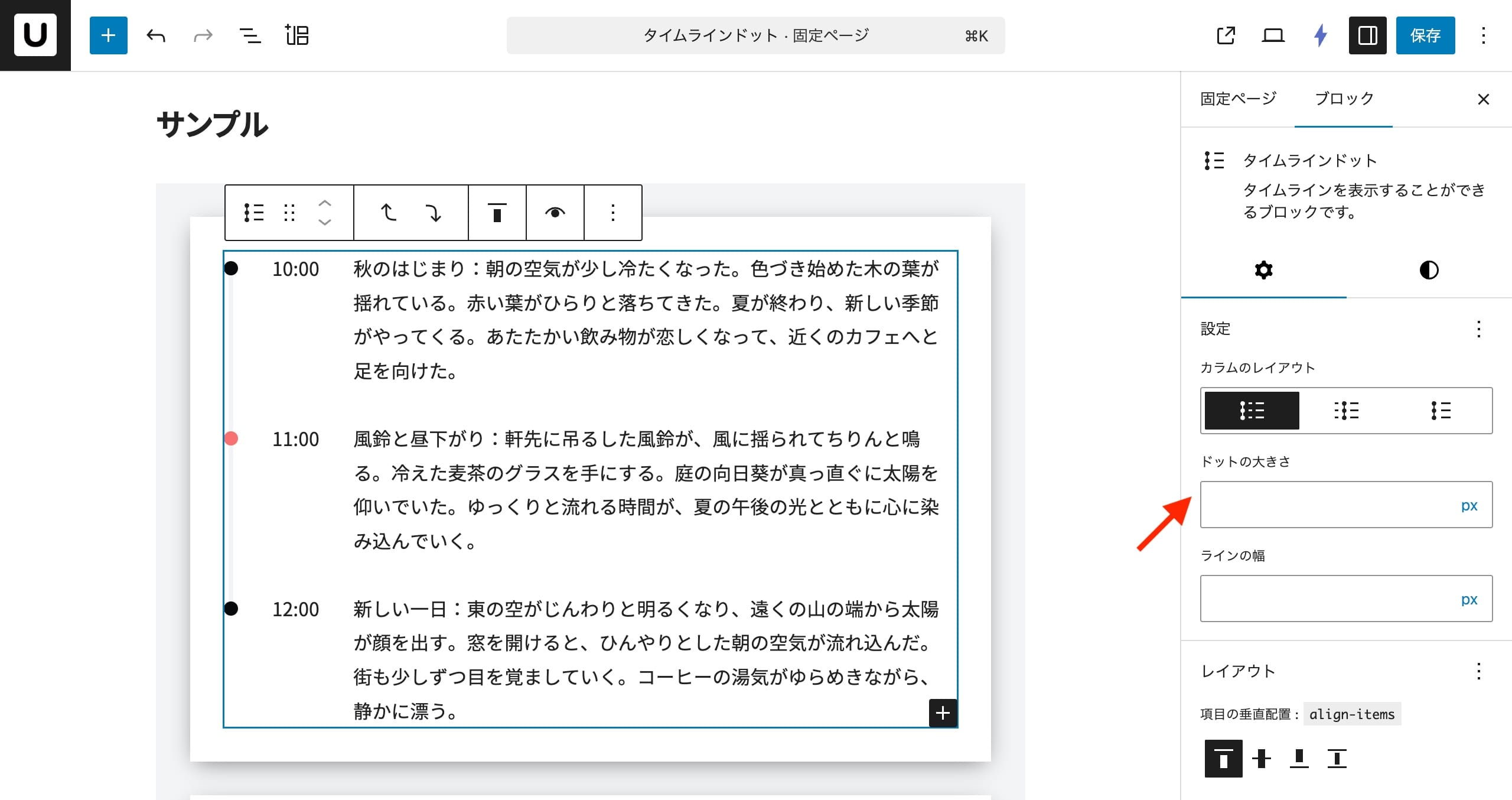Click timeline block icon in sidebar header
1512x800 pixels.
tap(1214, 161)
